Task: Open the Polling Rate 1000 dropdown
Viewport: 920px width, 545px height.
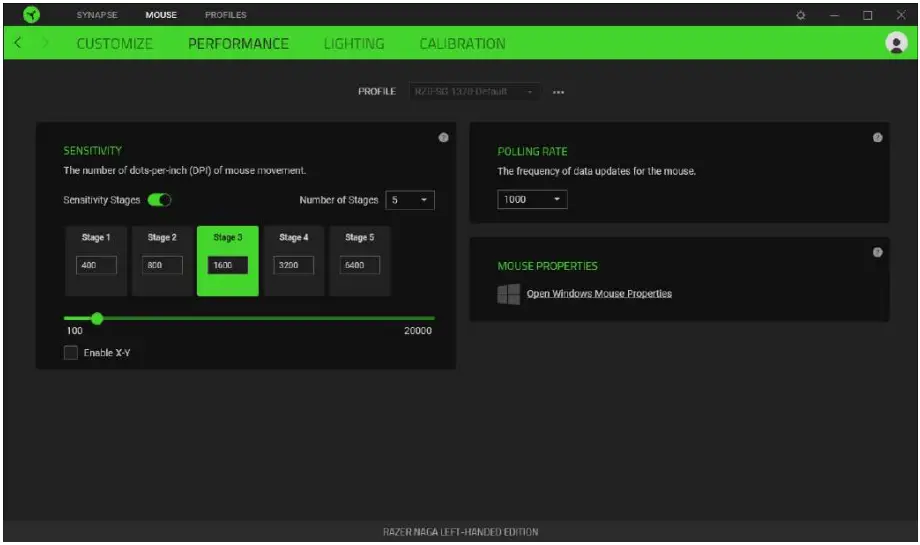Action: [532, 199]
